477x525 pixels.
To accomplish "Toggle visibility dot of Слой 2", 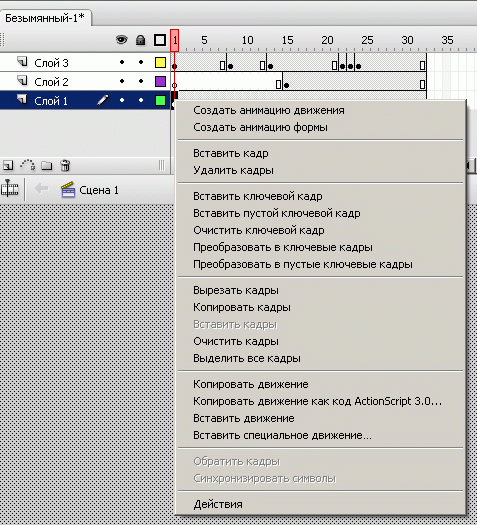I will [x=122, y=81].
